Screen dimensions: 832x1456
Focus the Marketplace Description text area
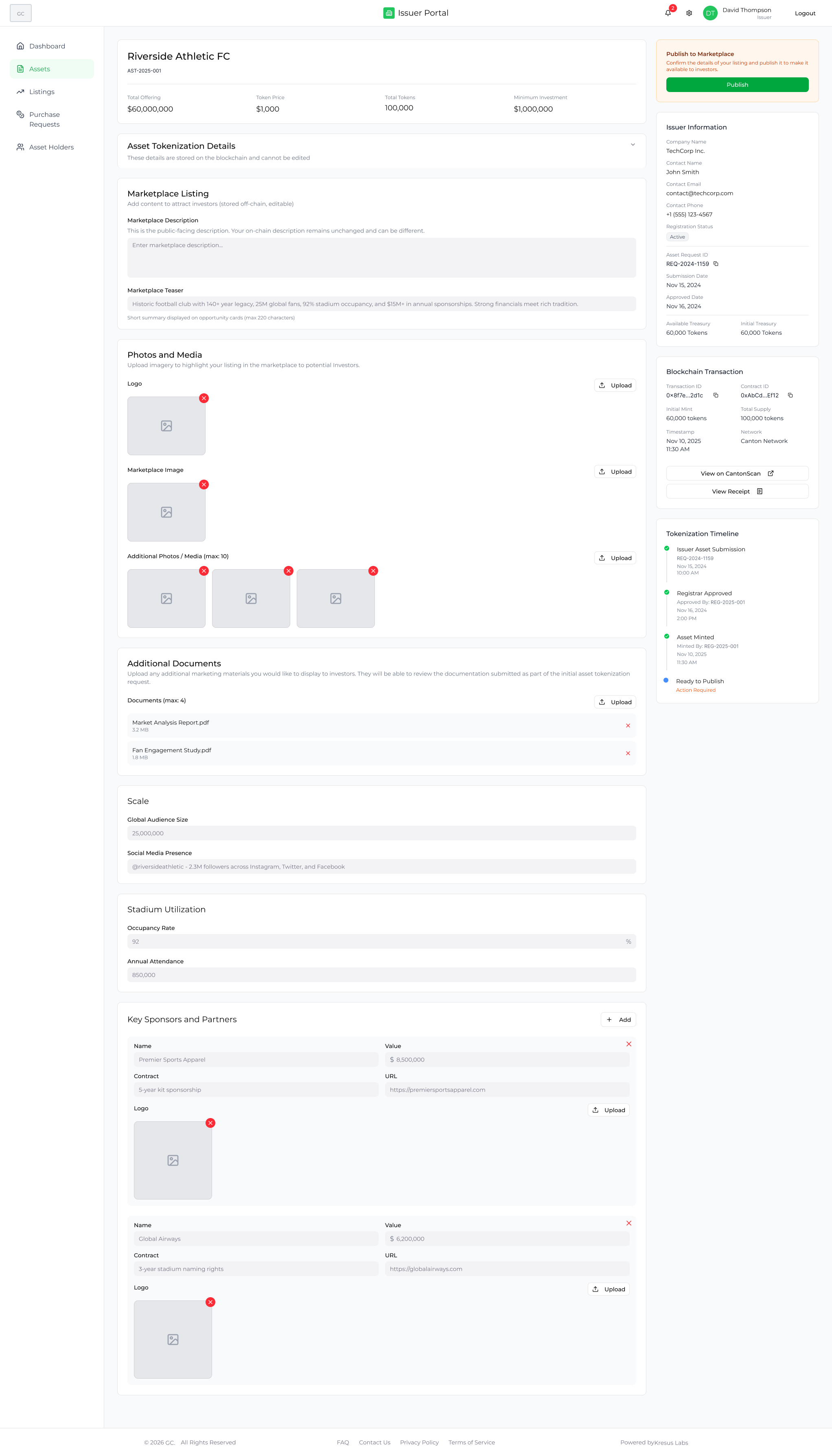(x=381, y=258)
